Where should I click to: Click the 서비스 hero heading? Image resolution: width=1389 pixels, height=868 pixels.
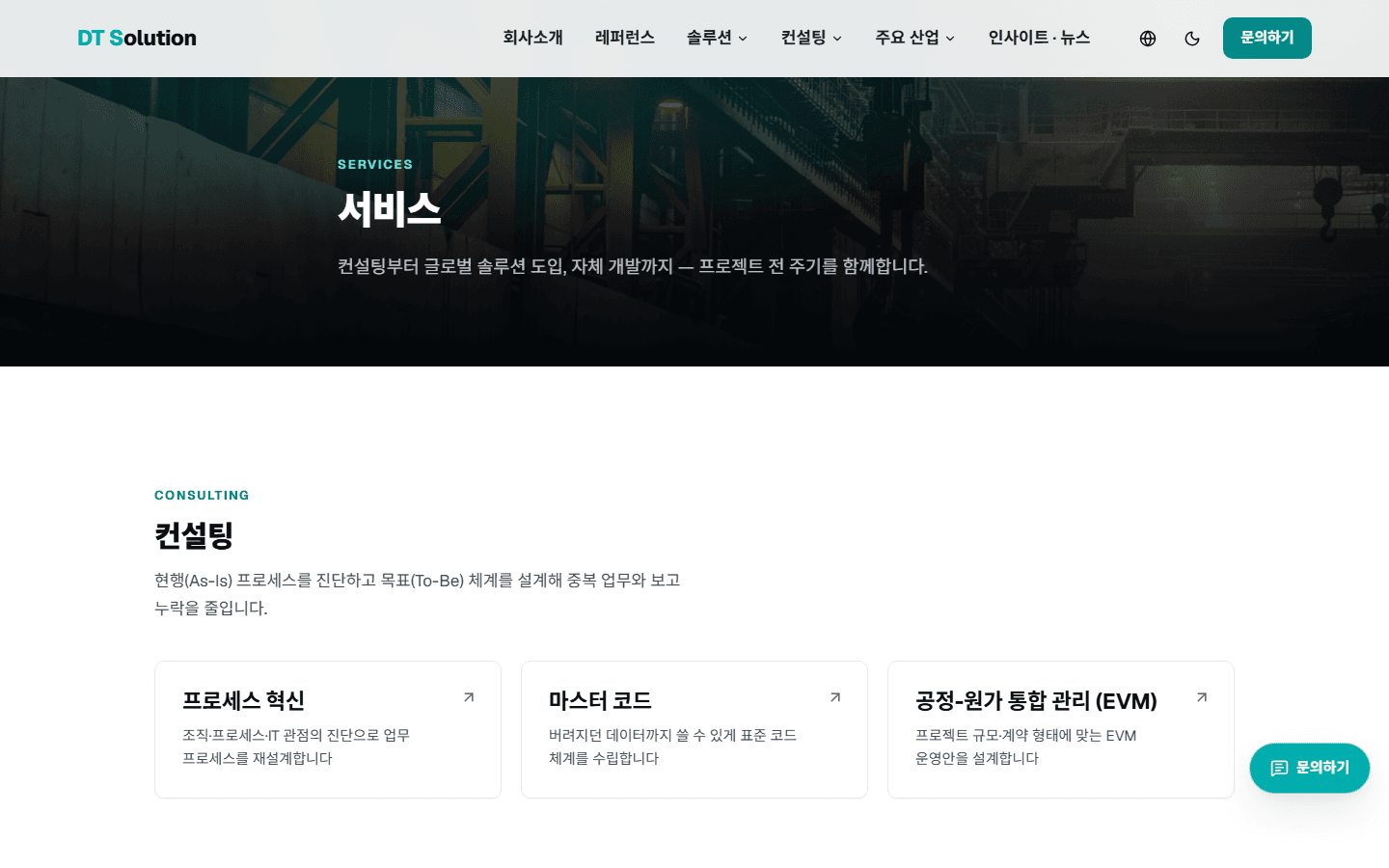[x=390, y=209]
